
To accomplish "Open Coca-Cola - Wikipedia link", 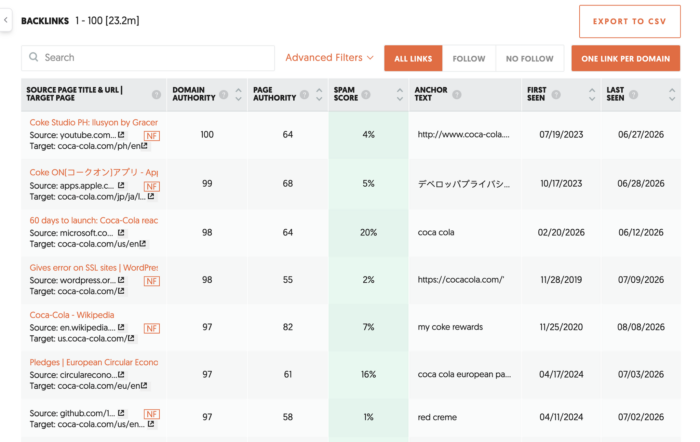I will click(72, 315).
